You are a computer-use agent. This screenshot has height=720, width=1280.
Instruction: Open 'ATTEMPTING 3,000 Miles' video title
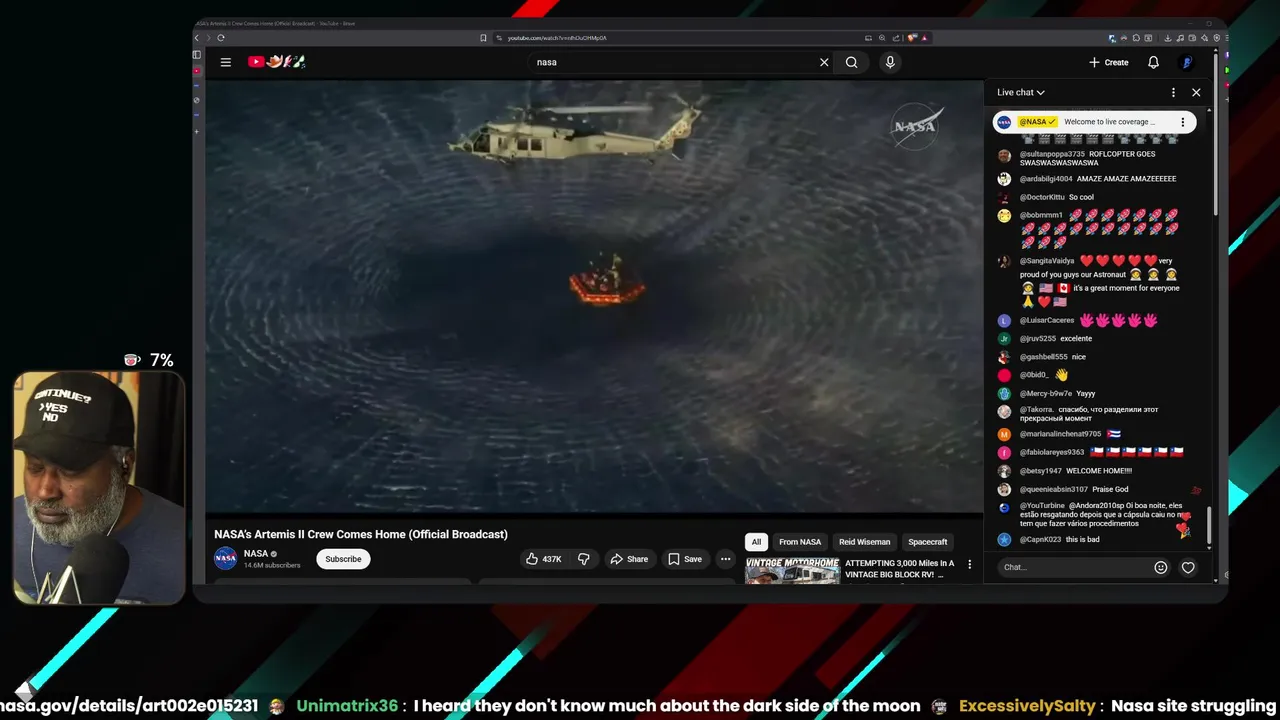tap(900, 569)
